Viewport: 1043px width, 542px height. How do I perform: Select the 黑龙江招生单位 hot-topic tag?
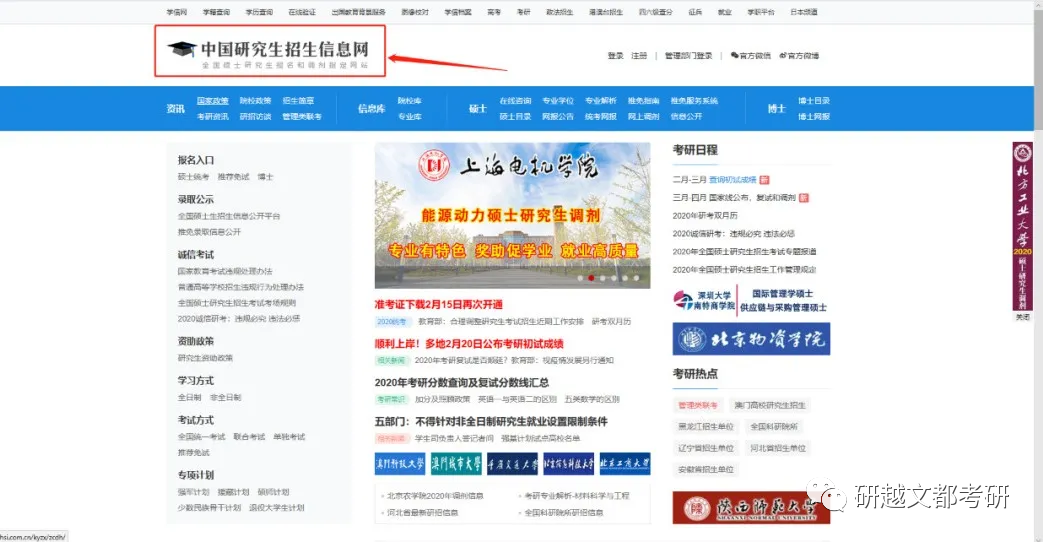[706, 426]
